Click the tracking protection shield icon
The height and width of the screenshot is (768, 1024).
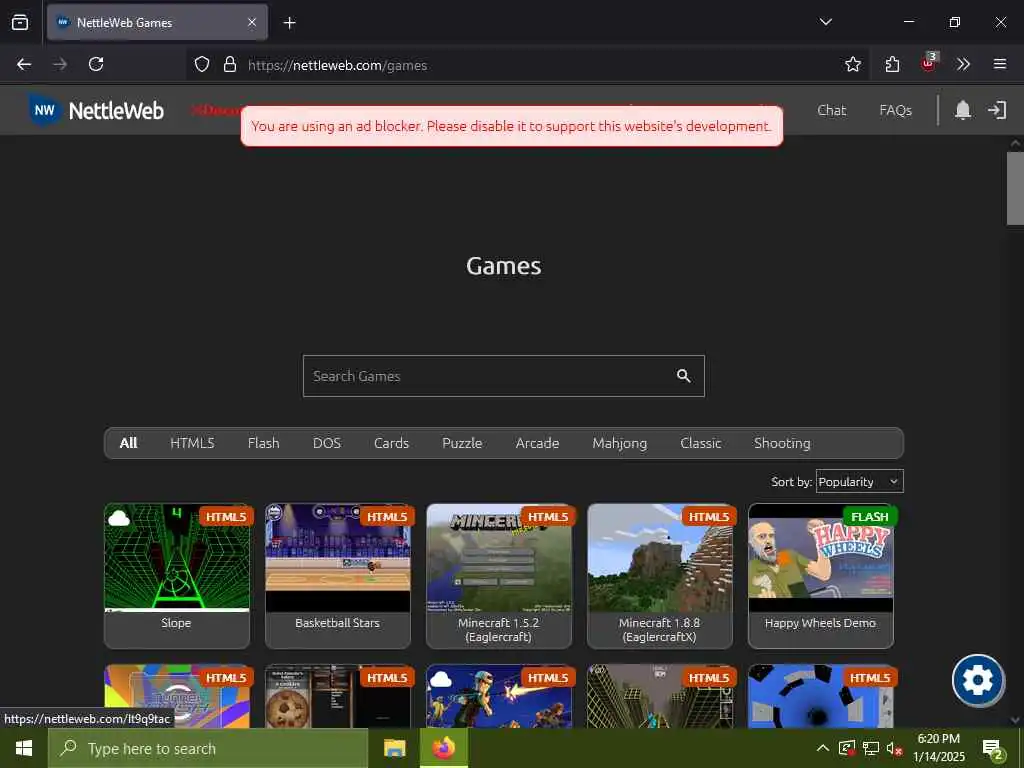tap(202, 64)
